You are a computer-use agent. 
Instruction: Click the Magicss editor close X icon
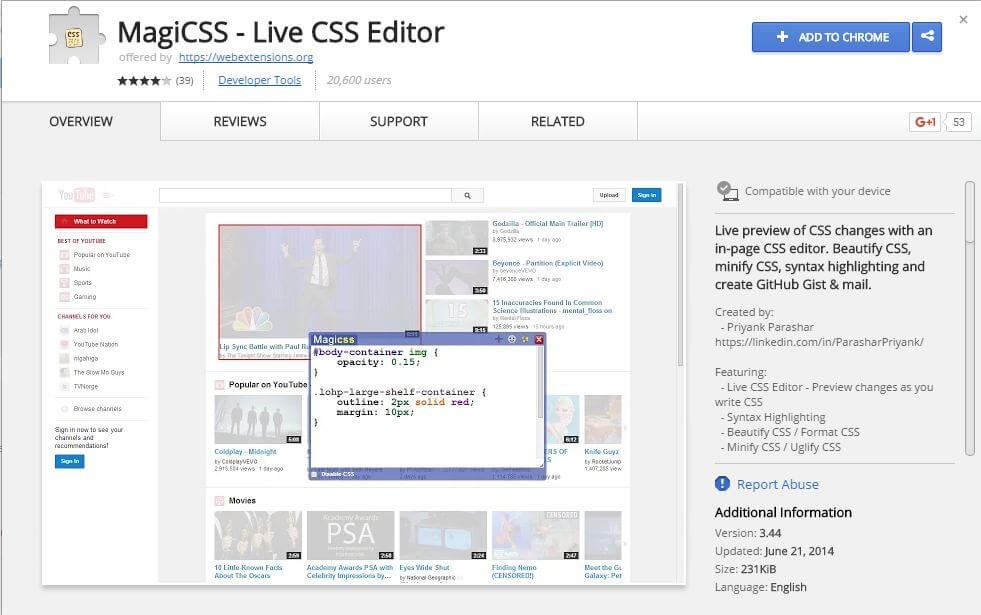[x=539, y=339]
